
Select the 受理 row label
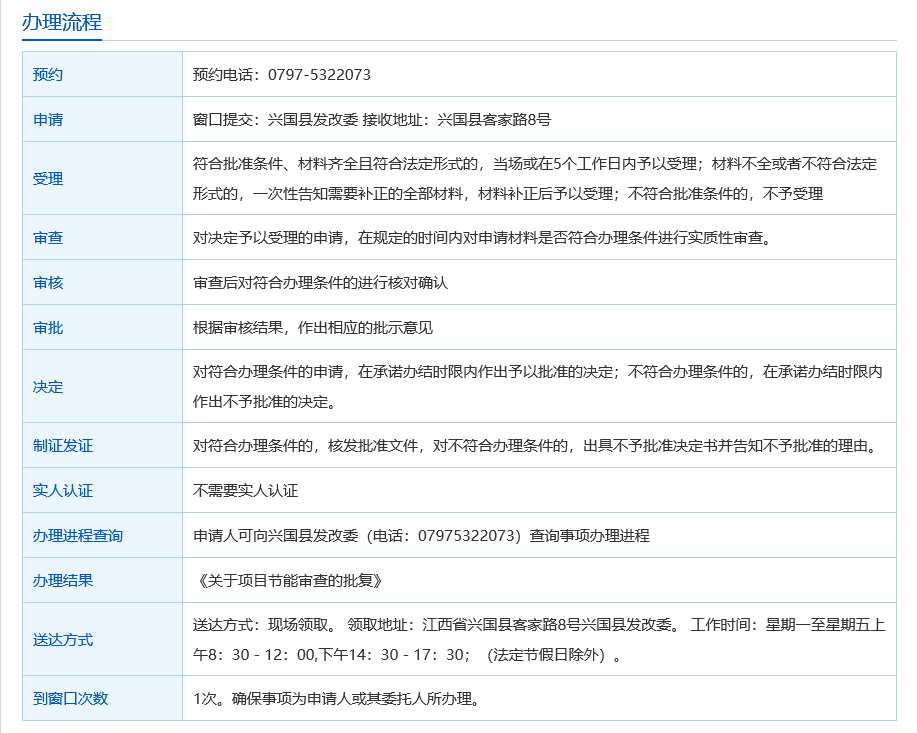coord(48,179)
